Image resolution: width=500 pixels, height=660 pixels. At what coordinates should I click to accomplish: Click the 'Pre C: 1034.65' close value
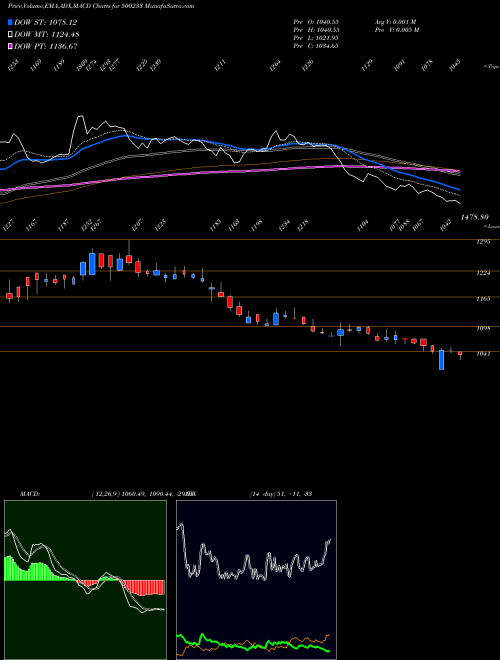pyautogui.click(x=316, y=46)
